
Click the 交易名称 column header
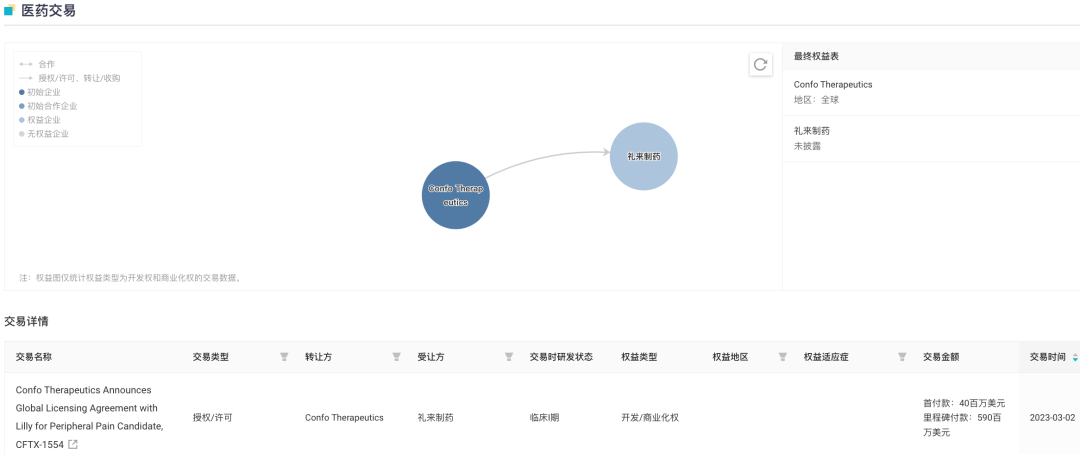coord(34,357)
